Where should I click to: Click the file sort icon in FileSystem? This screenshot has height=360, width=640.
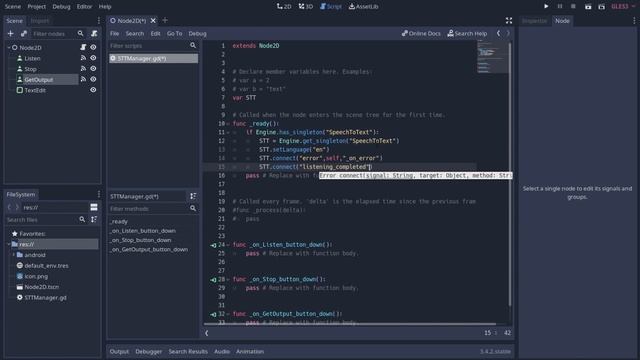94,220
